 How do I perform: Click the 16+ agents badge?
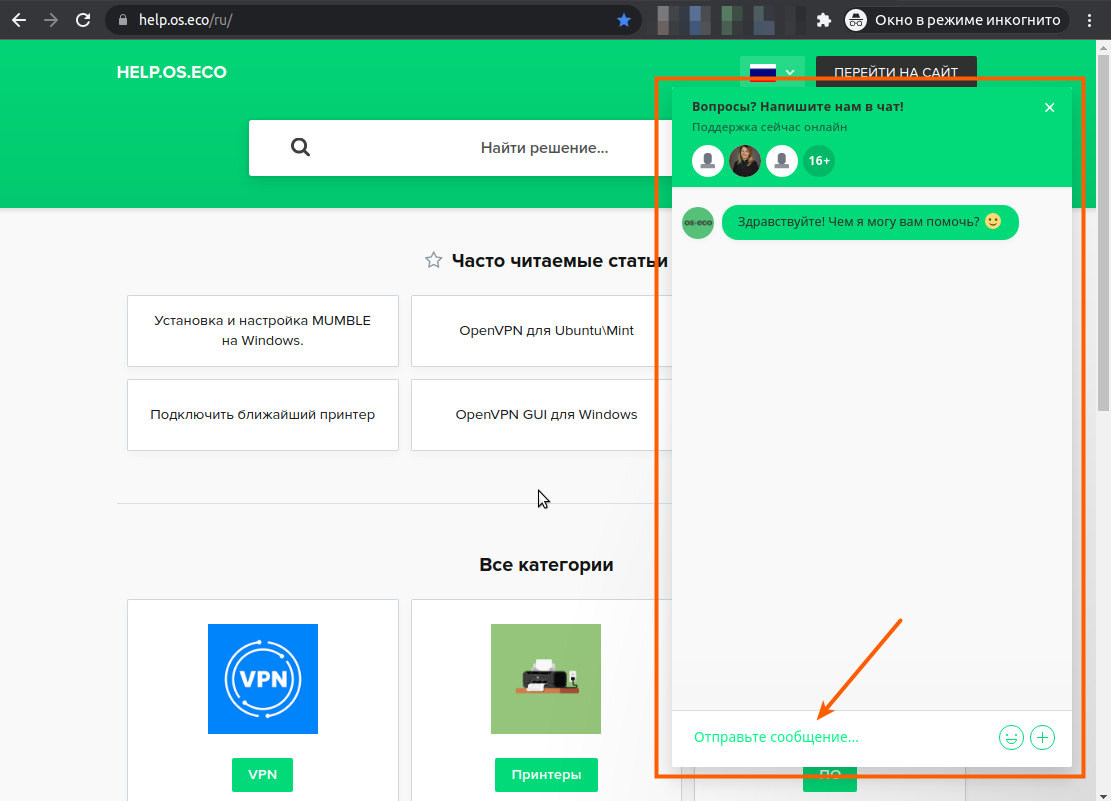pos(819,161)
